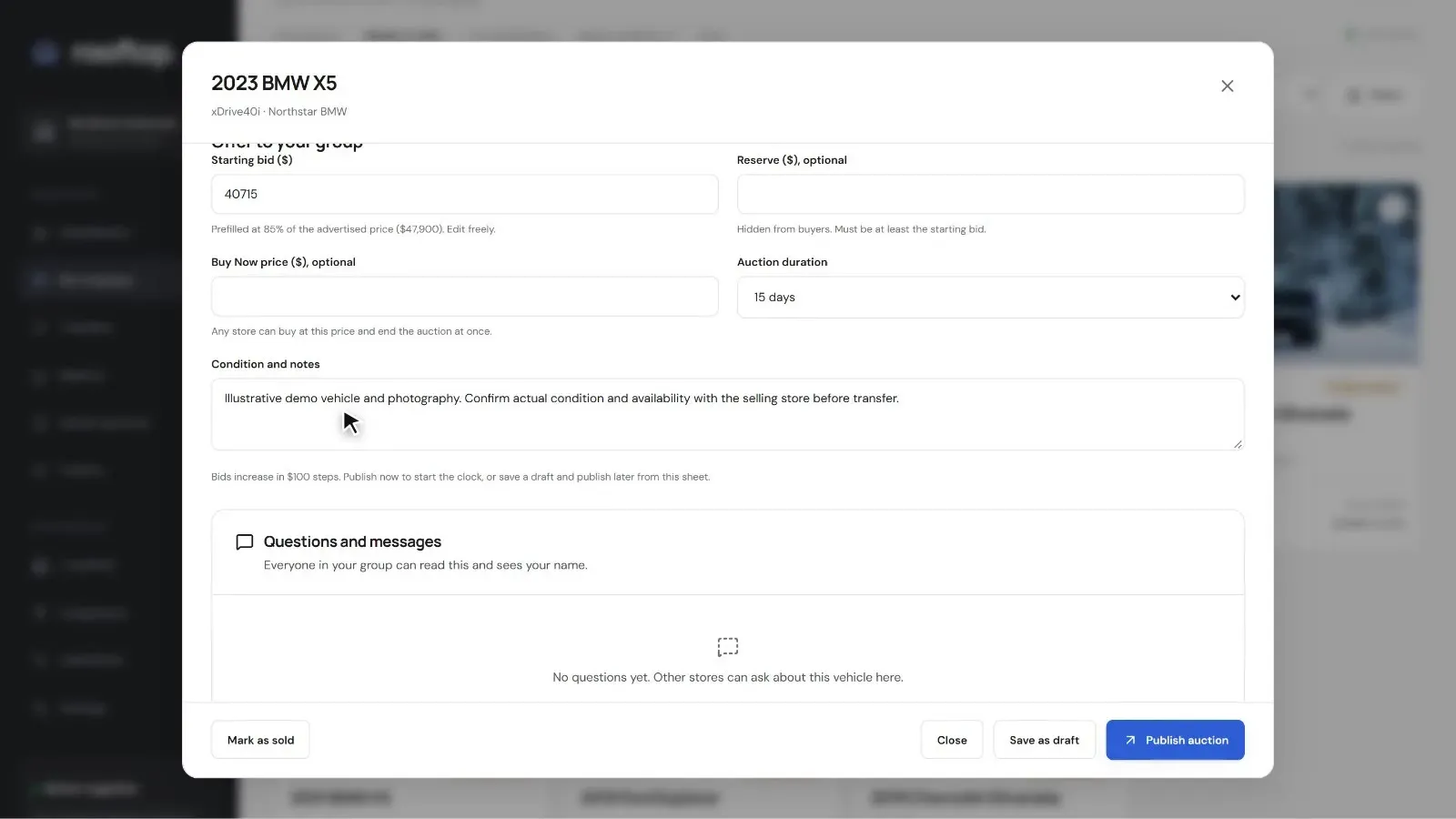Open the Auction duration dropdown
This screenshot has height=819, width=1456.
pyautogui.click(x=990, y=298)
